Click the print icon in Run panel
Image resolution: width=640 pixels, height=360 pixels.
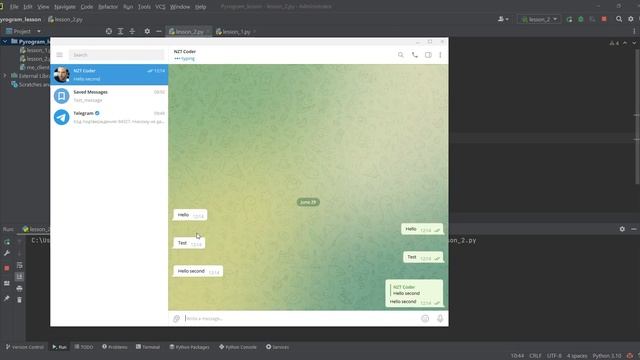coord(20,289)
